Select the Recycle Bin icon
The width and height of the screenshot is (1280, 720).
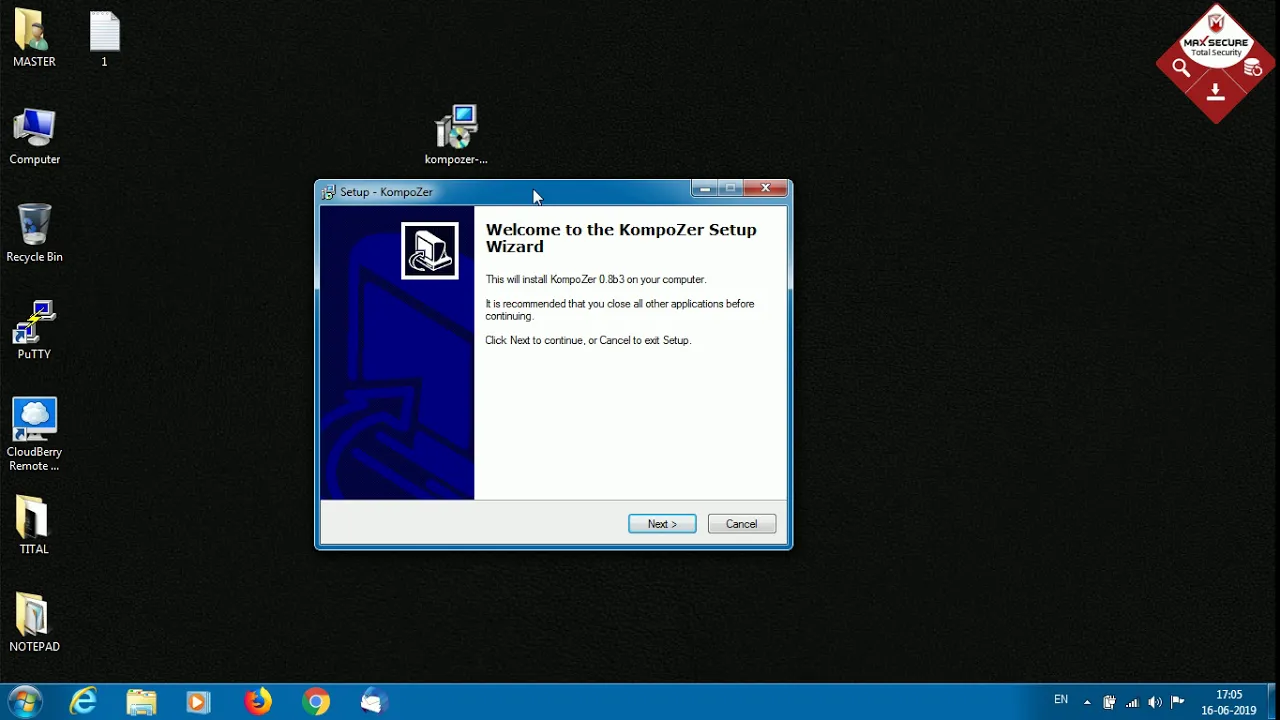pos(34,234)
